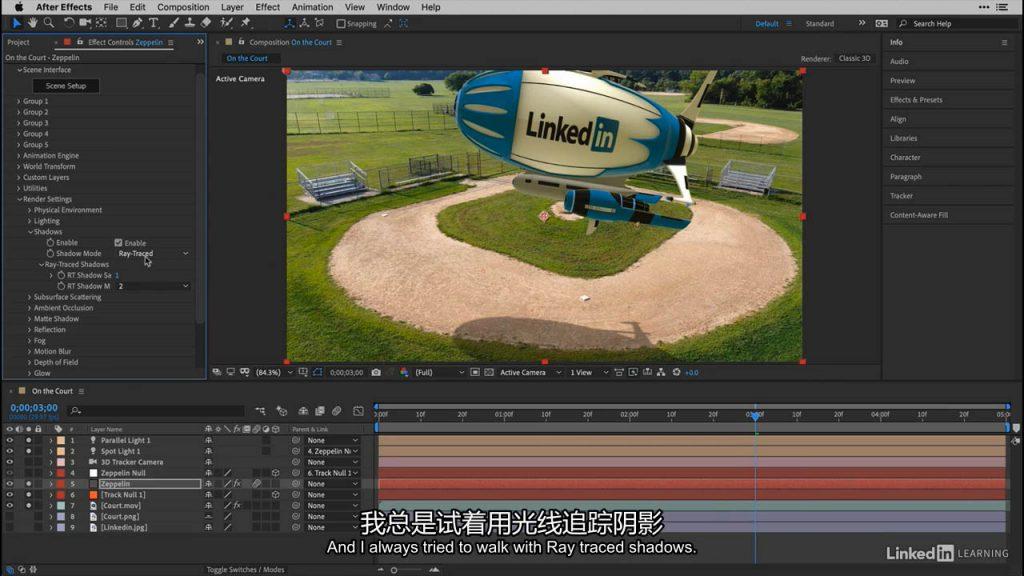Click the Zeppelin layer red label swatch
Image resolution: width=1024 pixels, height=576 pixels.
61,484
